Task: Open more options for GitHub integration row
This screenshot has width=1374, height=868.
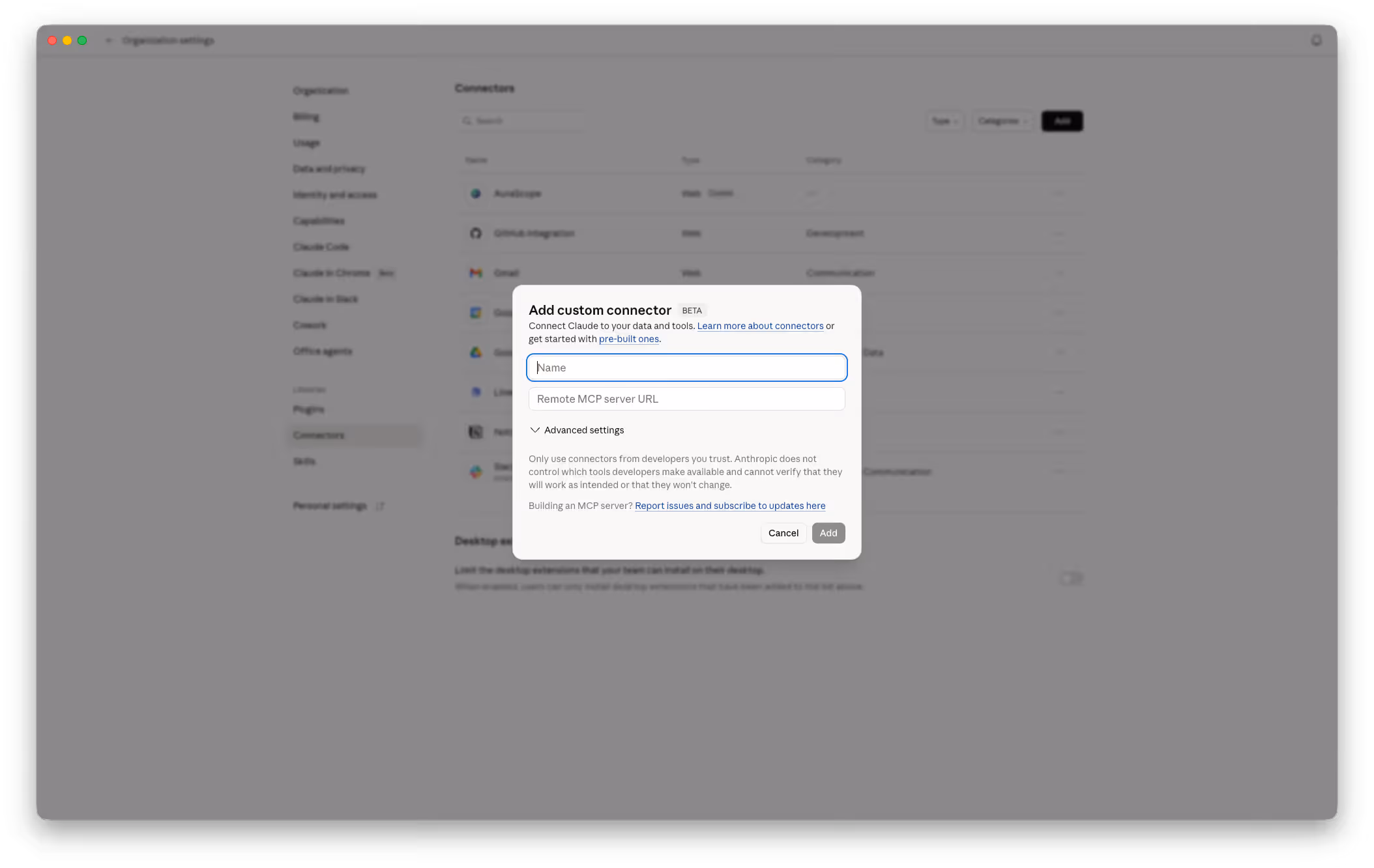Action: point(1059,233)
